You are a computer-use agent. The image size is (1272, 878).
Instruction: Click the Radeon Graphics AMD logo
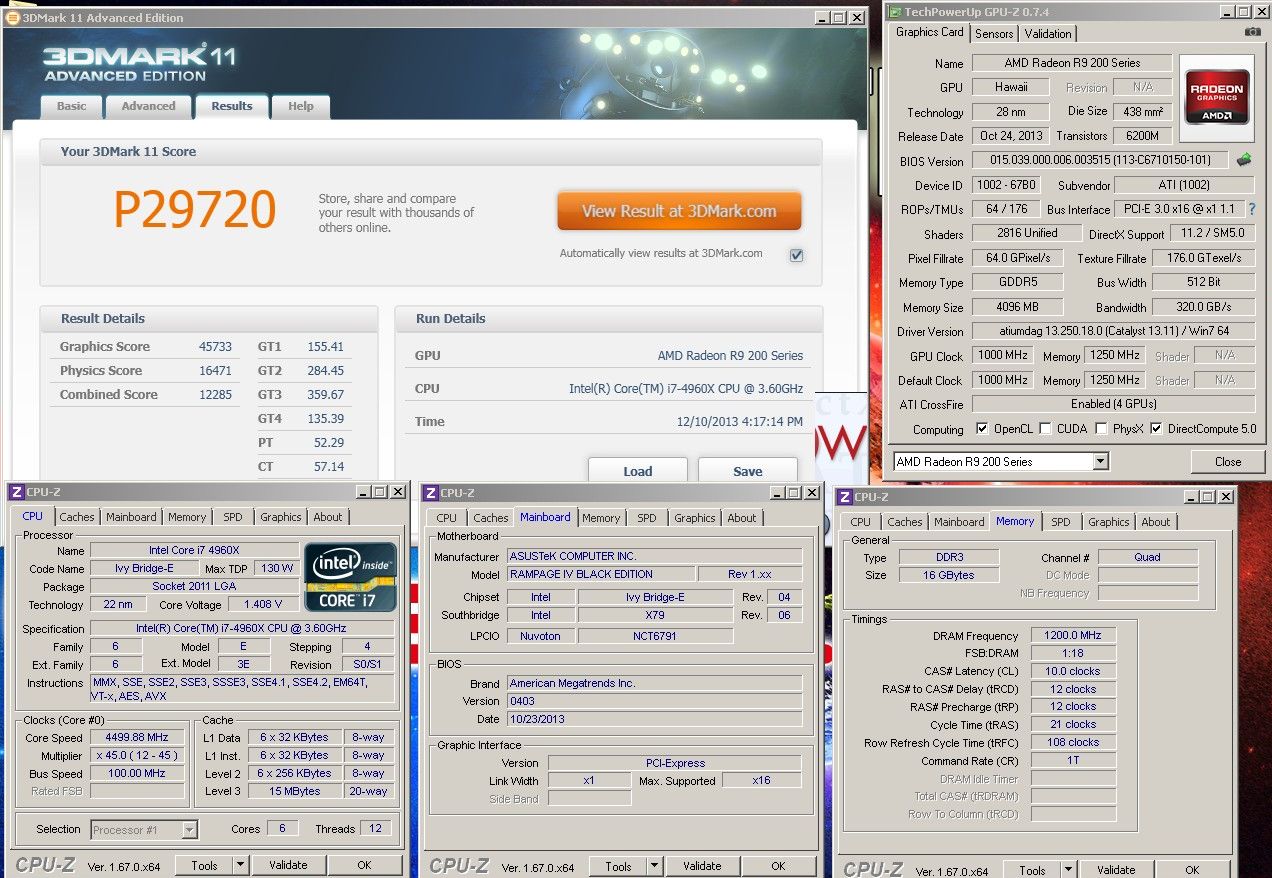[x=1217, y=96]
